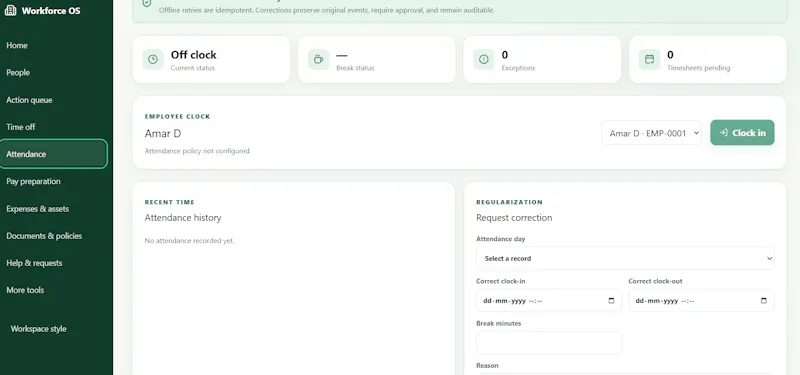Open Workspace style settings
Viewport: 800px width, 375px height.
38,329
